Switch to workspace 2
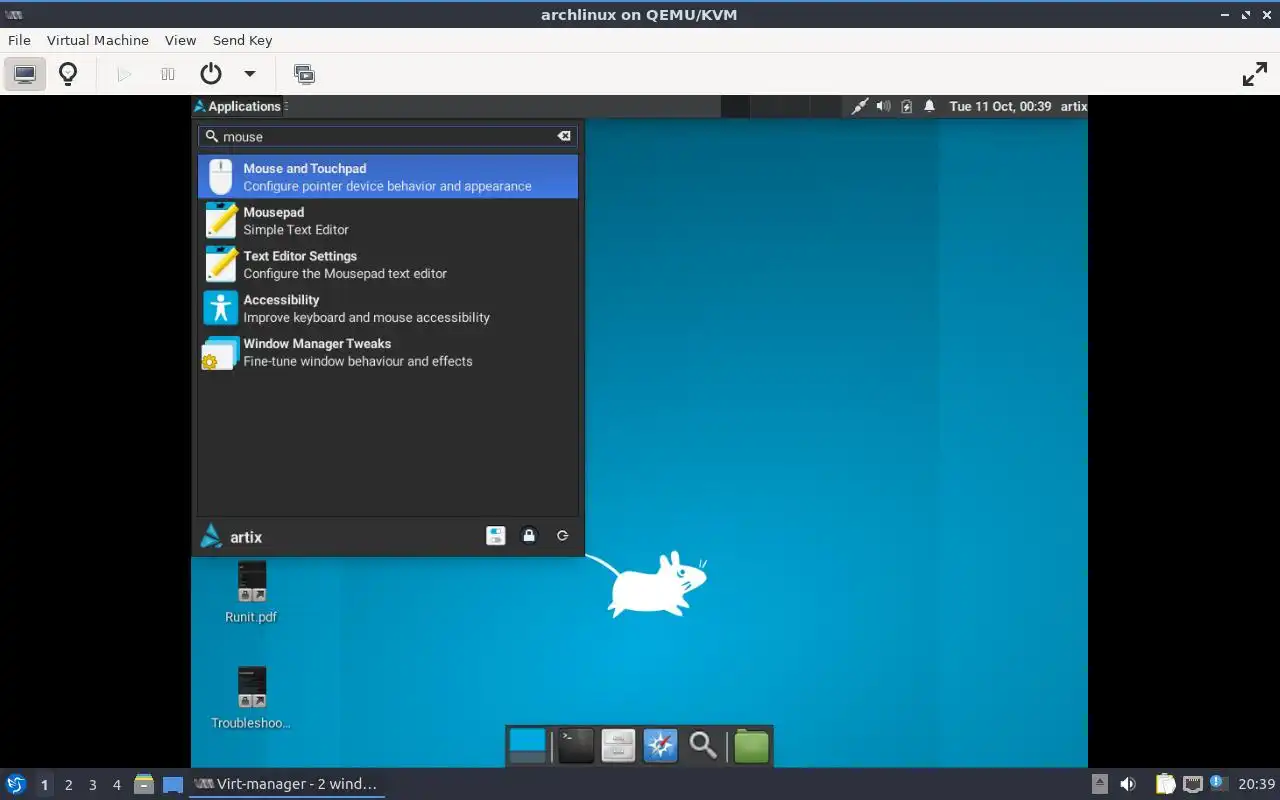This screenshot has width=1280, height=800. [68, 785]
